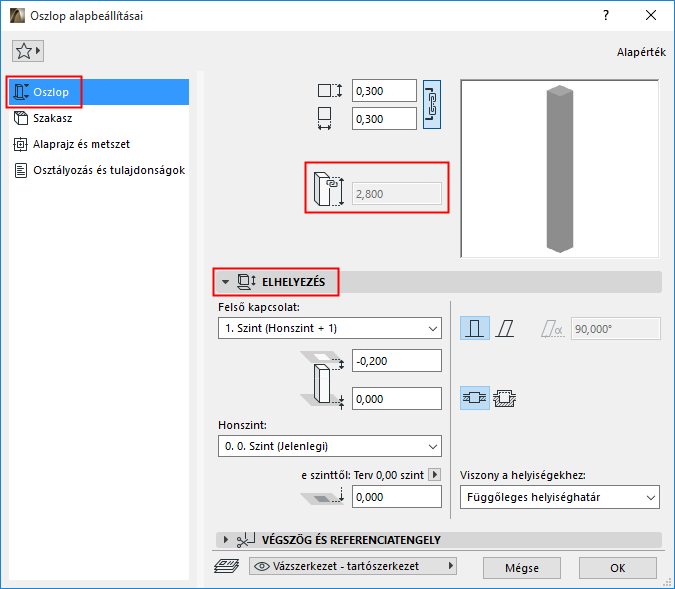This screenshot has width=675, height=589.
Task: Click the Osztályozás és tulajdonságok icon
Action: pos(21,170)
